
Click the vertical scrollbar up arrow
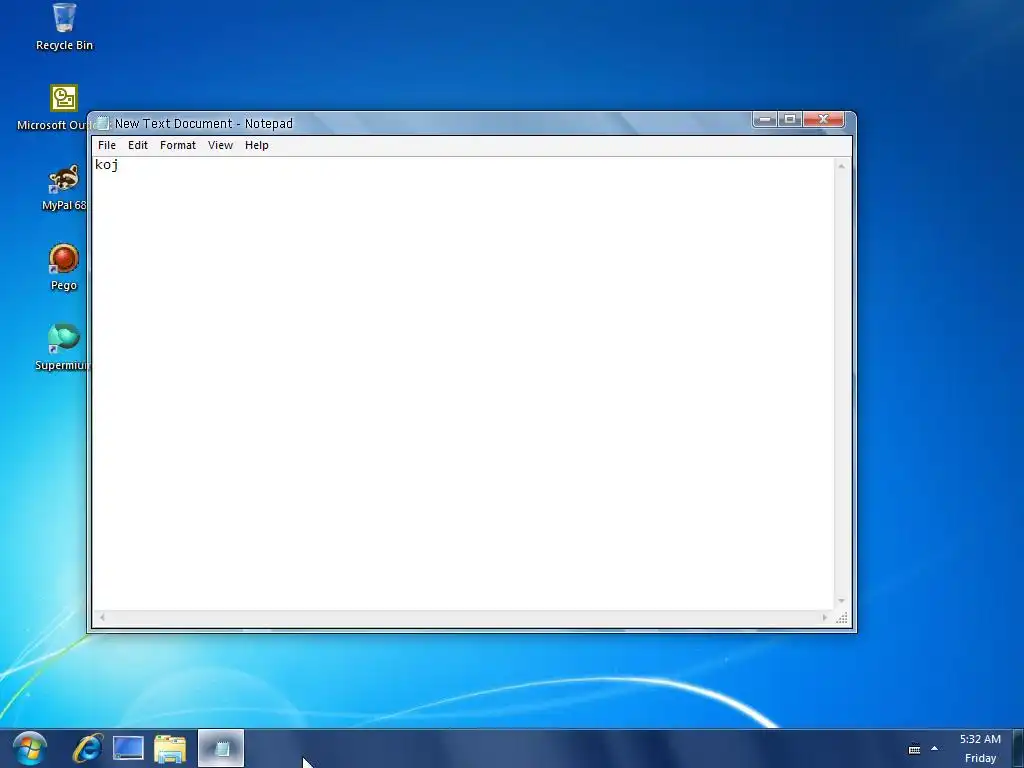point(842,167)
